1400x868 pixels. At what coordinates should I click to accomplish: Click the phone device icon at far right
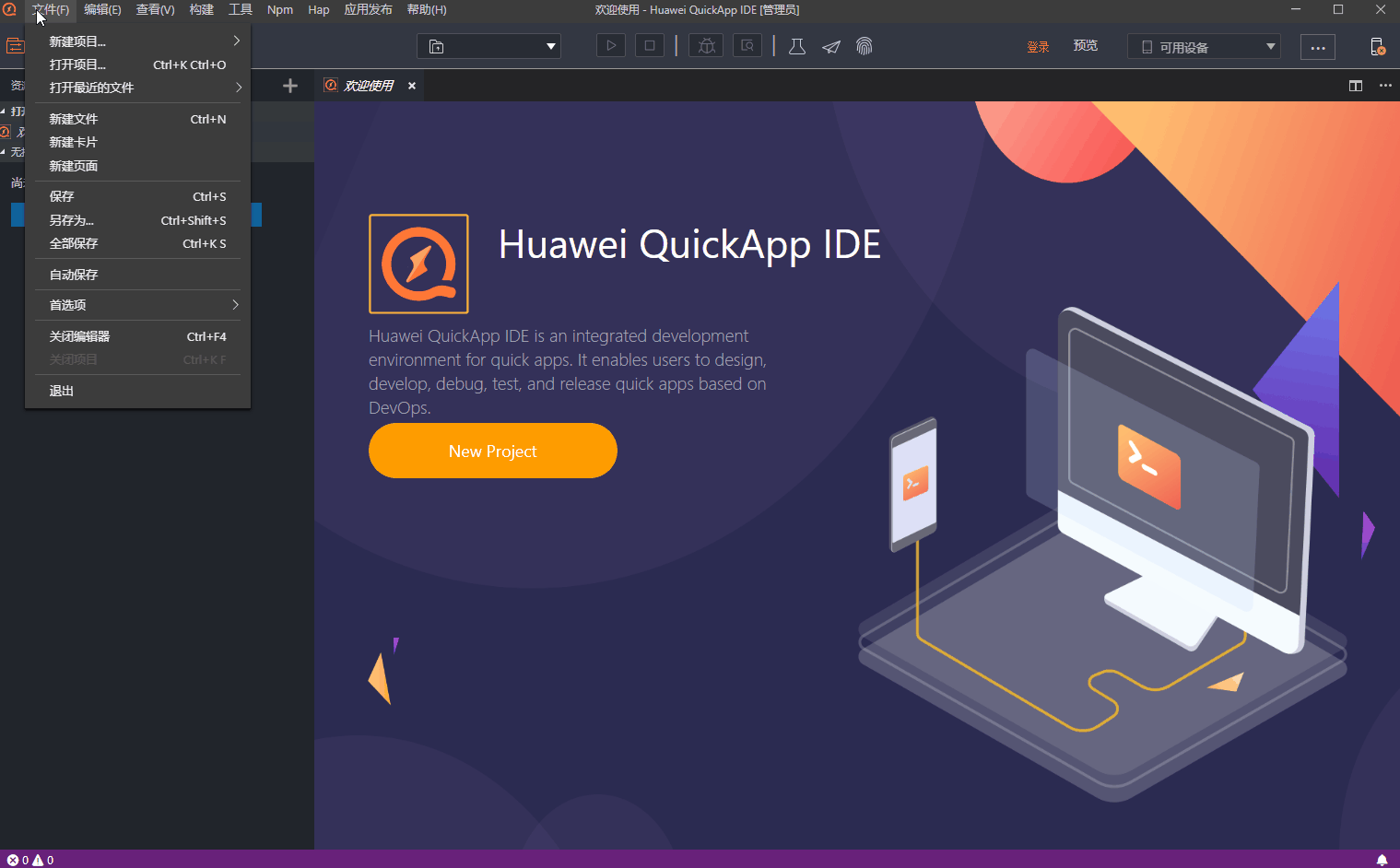coord(1377,47)
